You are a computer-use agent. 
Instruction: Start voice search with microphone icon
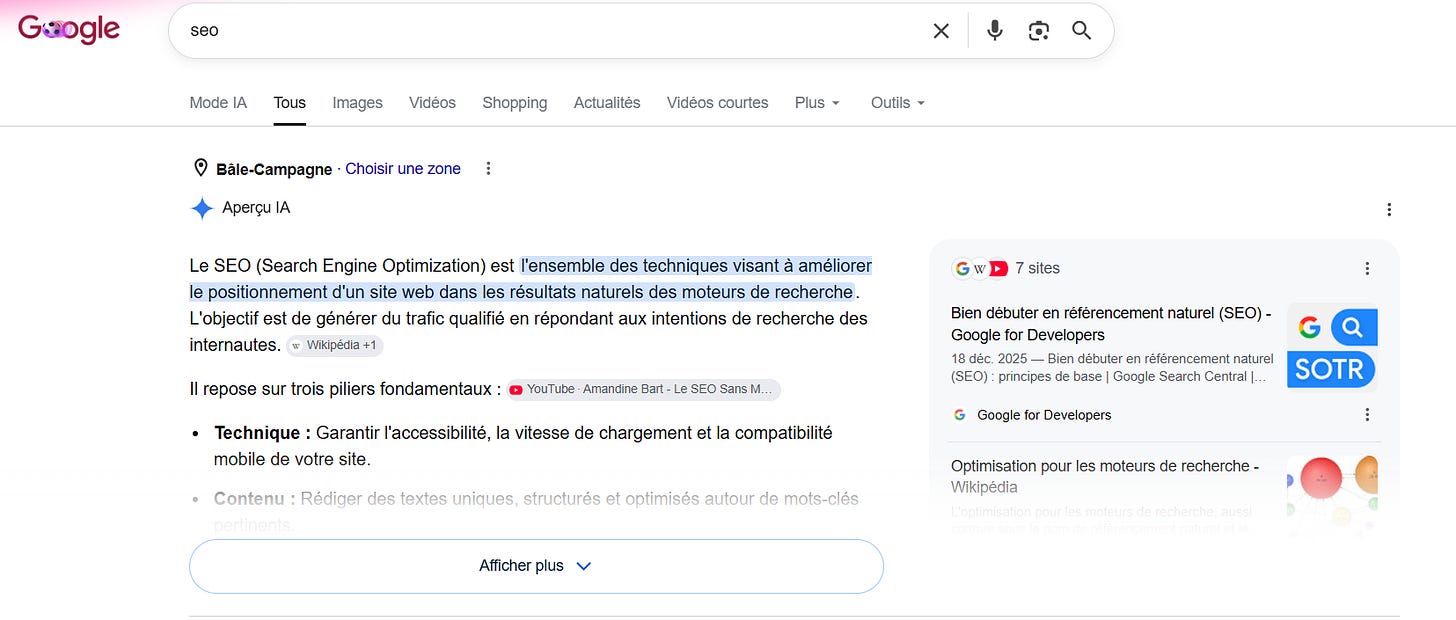(995, 31)
